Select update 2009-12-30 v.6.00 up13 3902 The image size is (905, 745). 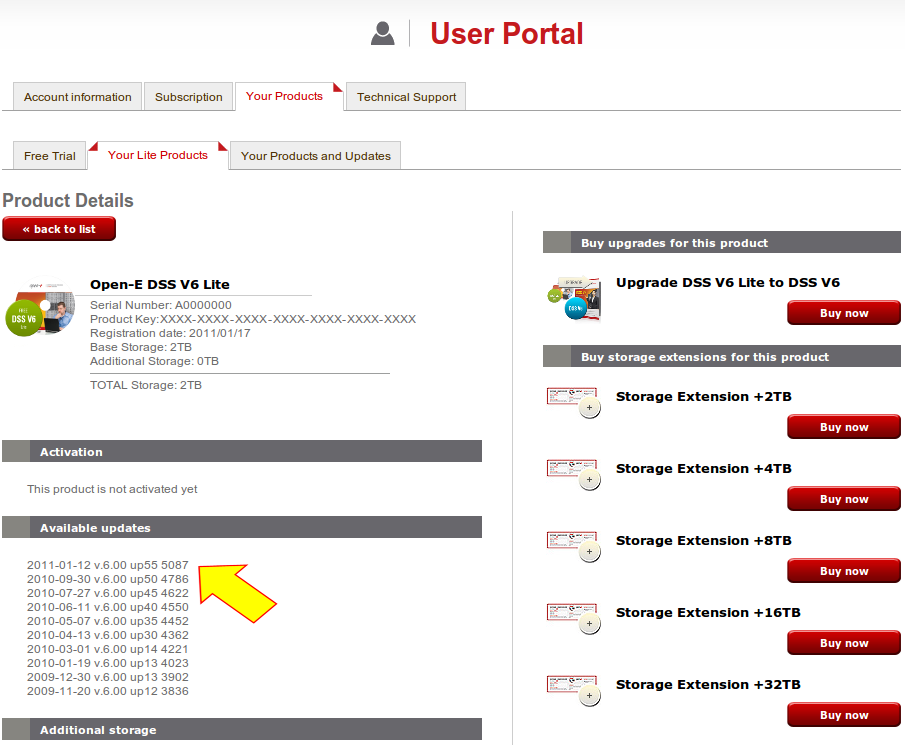107,677
